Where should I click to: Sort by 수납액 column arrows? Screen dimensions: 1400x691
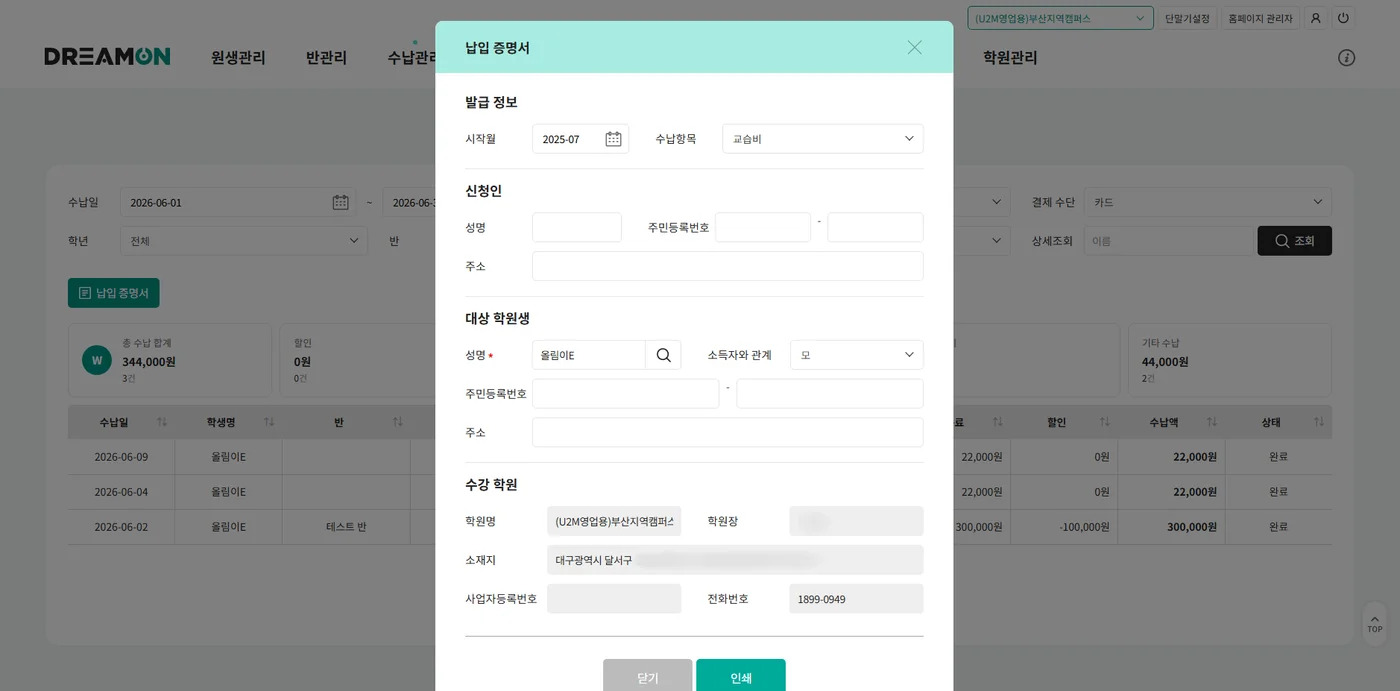[x=1211, y=423]
